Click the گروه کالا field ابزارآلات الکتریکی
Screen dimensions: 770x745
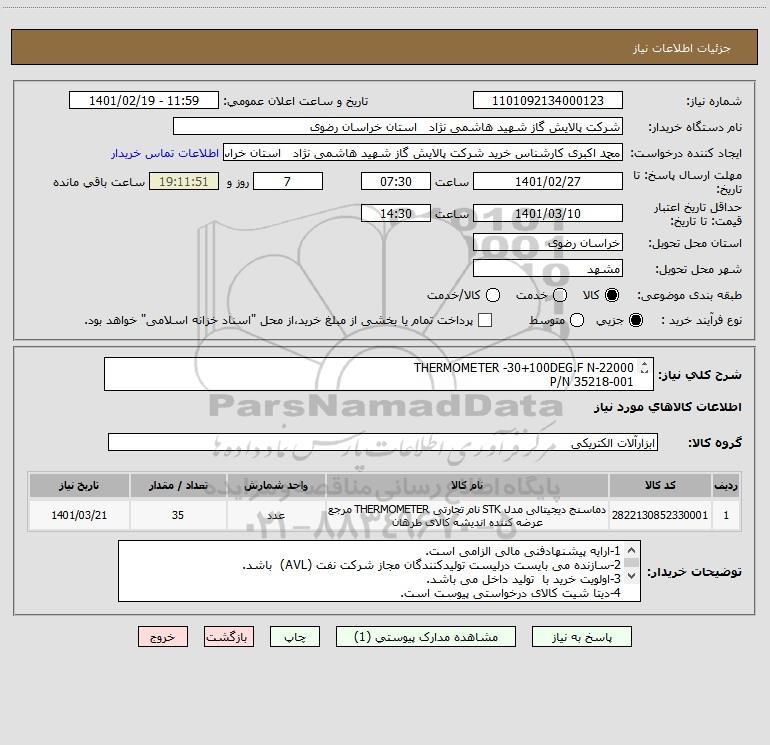[x=383, y=442]
